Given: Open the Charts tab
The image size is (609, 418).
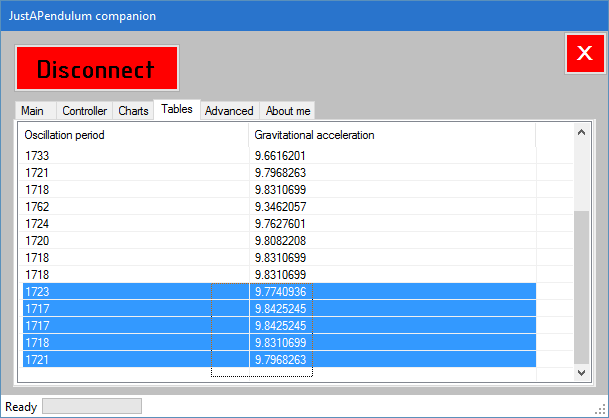Looking at the screenshot, I should coord(133,111).
